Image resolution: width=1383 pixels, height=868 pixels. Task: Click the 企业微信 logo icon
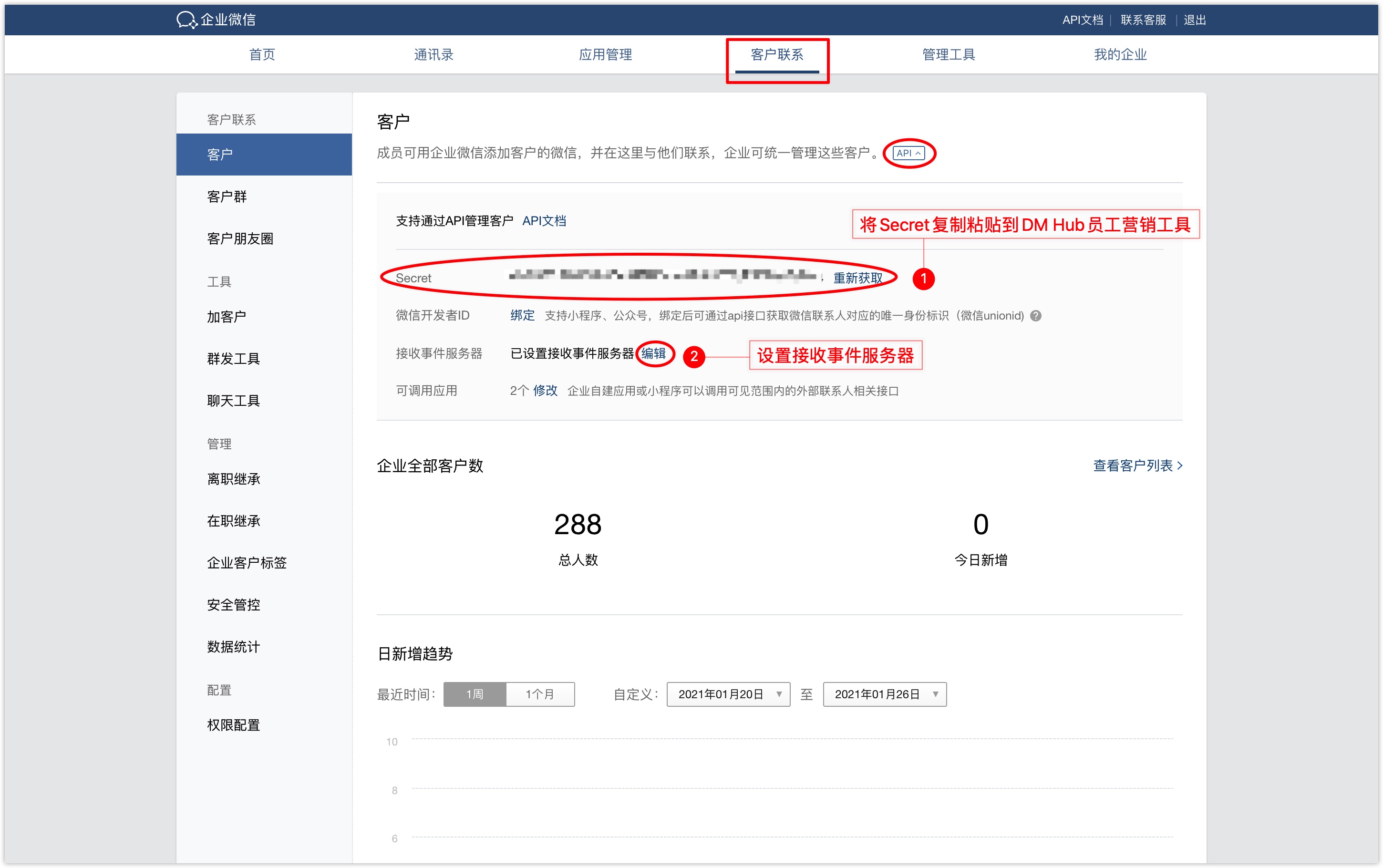pyautogui.click(x=186, y=20)
